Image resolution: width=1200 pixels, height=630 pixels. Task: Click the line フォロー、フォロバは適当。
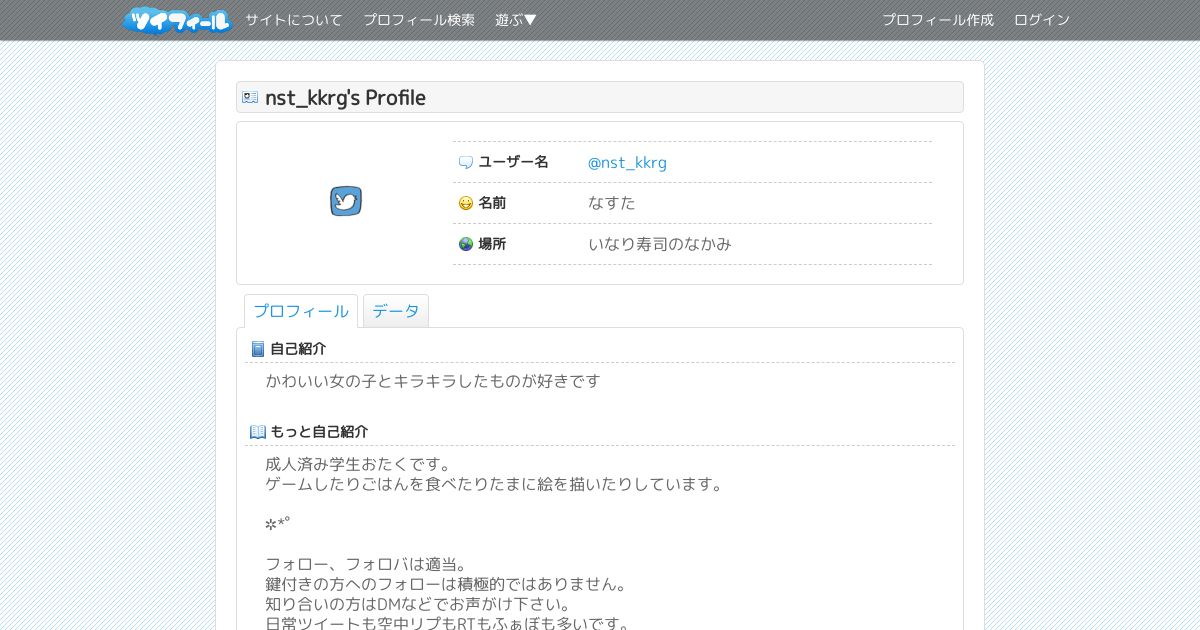[367, 564]
